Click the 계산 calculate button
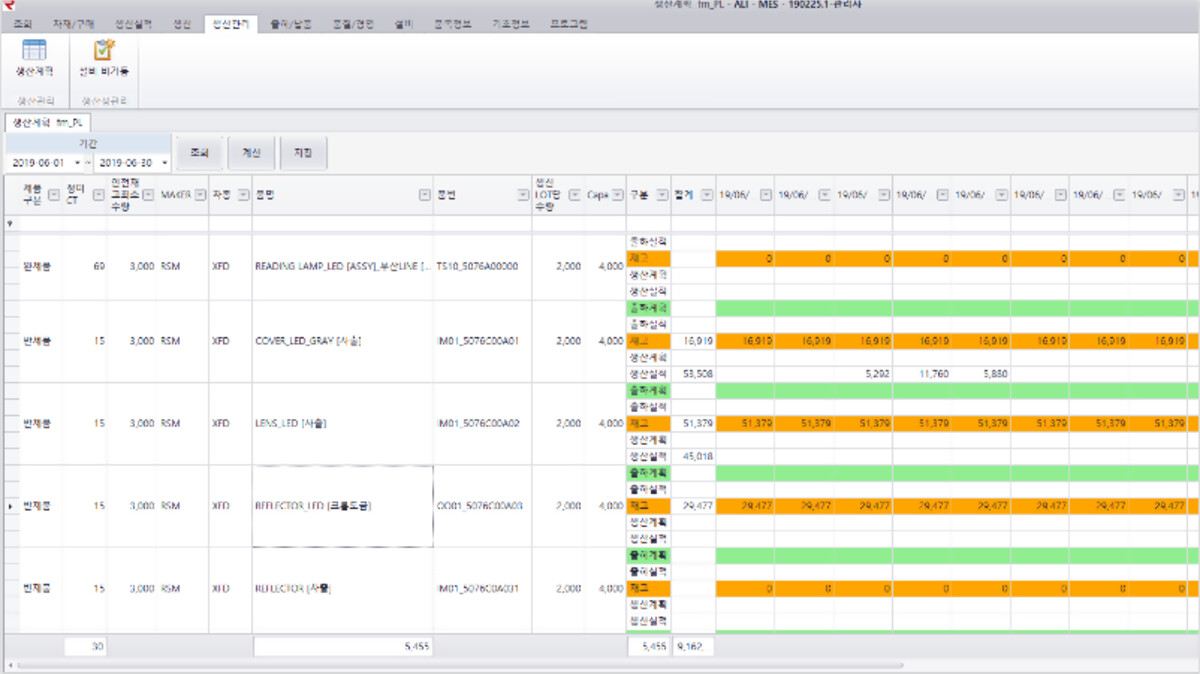 pos(251,153)
